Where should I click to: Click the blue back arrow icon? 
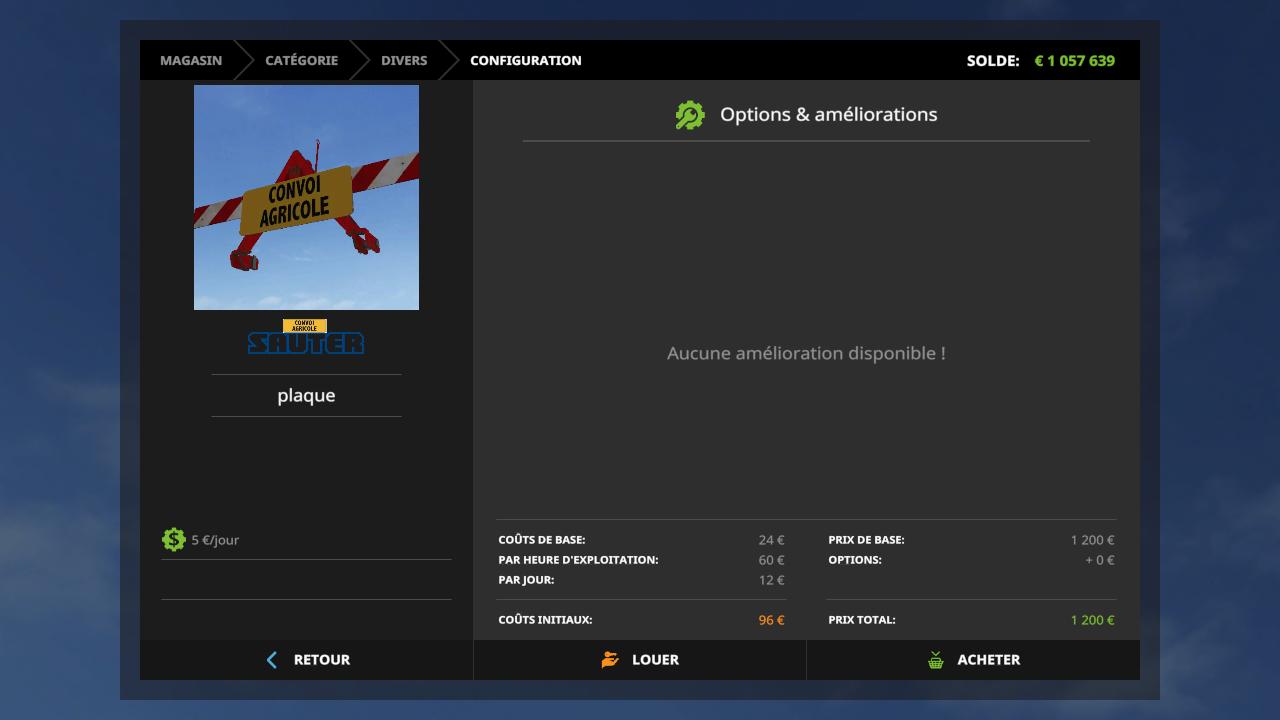(272, 660)
